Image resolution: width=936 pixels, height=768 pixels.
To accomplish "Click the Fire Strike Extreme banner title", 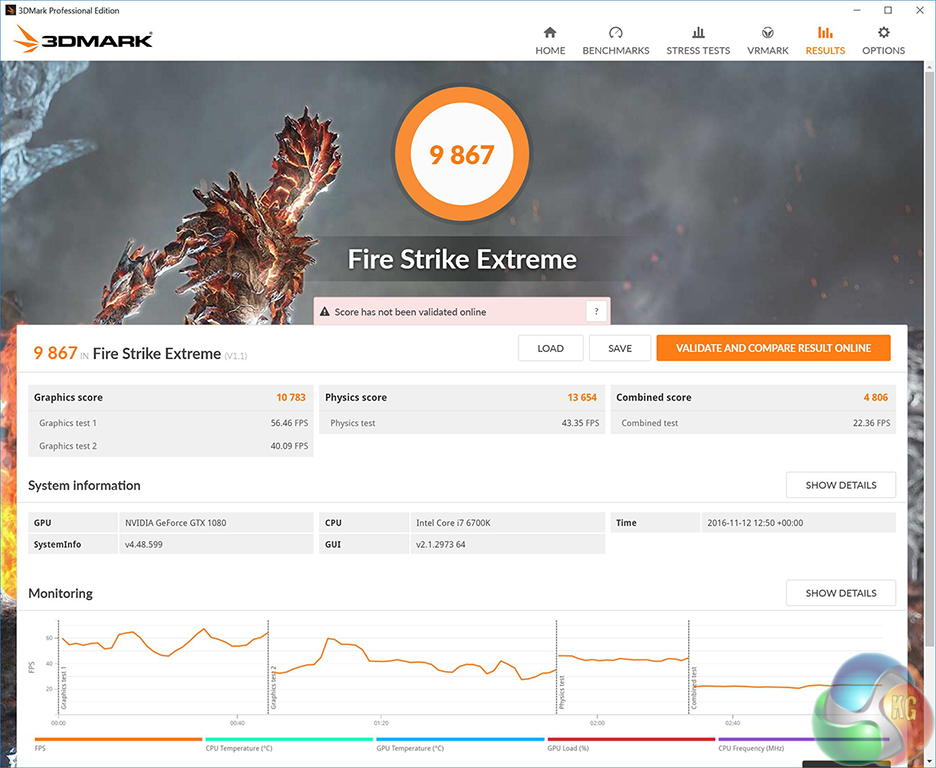I will [x=462, y=260].
